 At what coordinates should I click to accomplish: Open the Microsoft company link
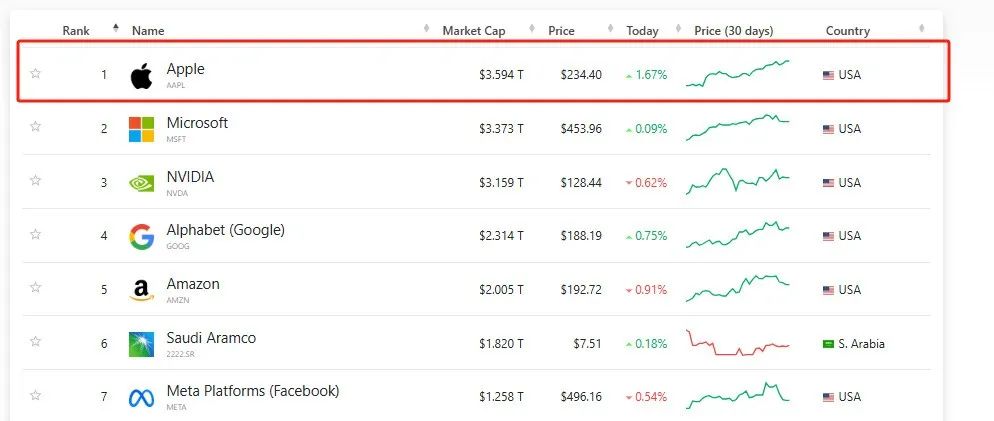(197, 123)
